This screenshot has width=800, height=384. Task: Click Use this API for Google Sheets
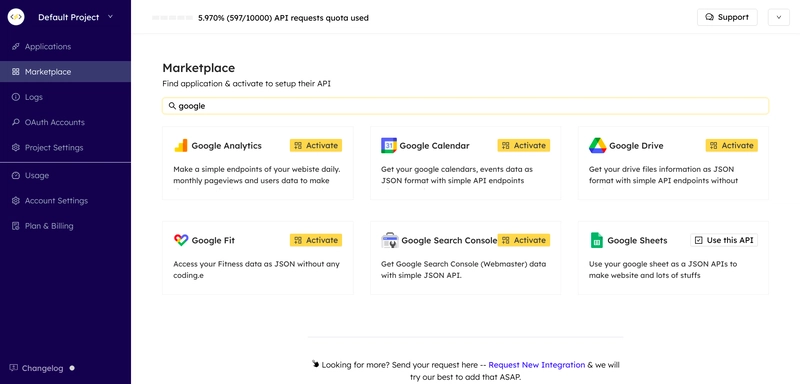tap(724, 240)
